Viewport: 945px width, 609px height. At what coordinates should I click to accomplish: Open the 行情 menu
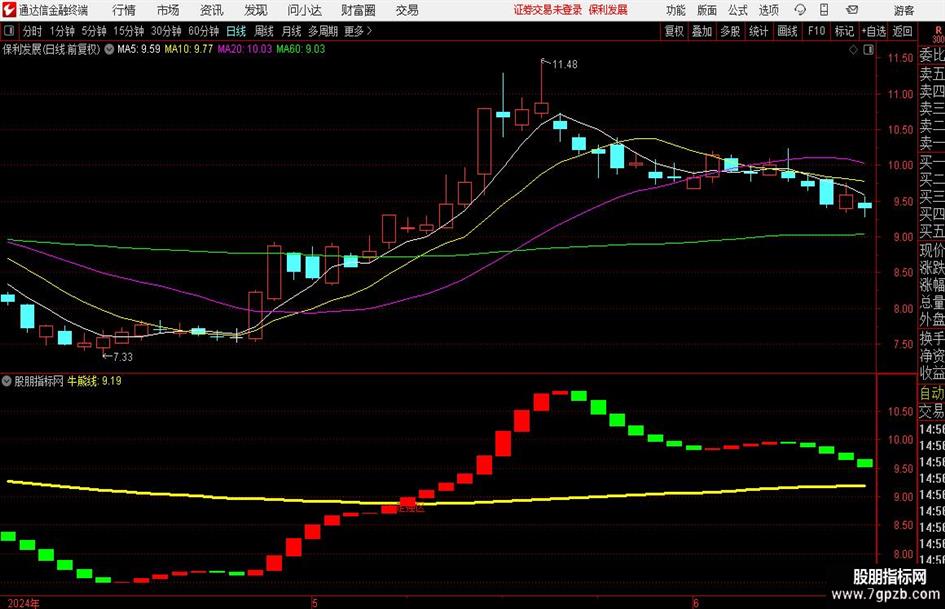pos(124,10)
